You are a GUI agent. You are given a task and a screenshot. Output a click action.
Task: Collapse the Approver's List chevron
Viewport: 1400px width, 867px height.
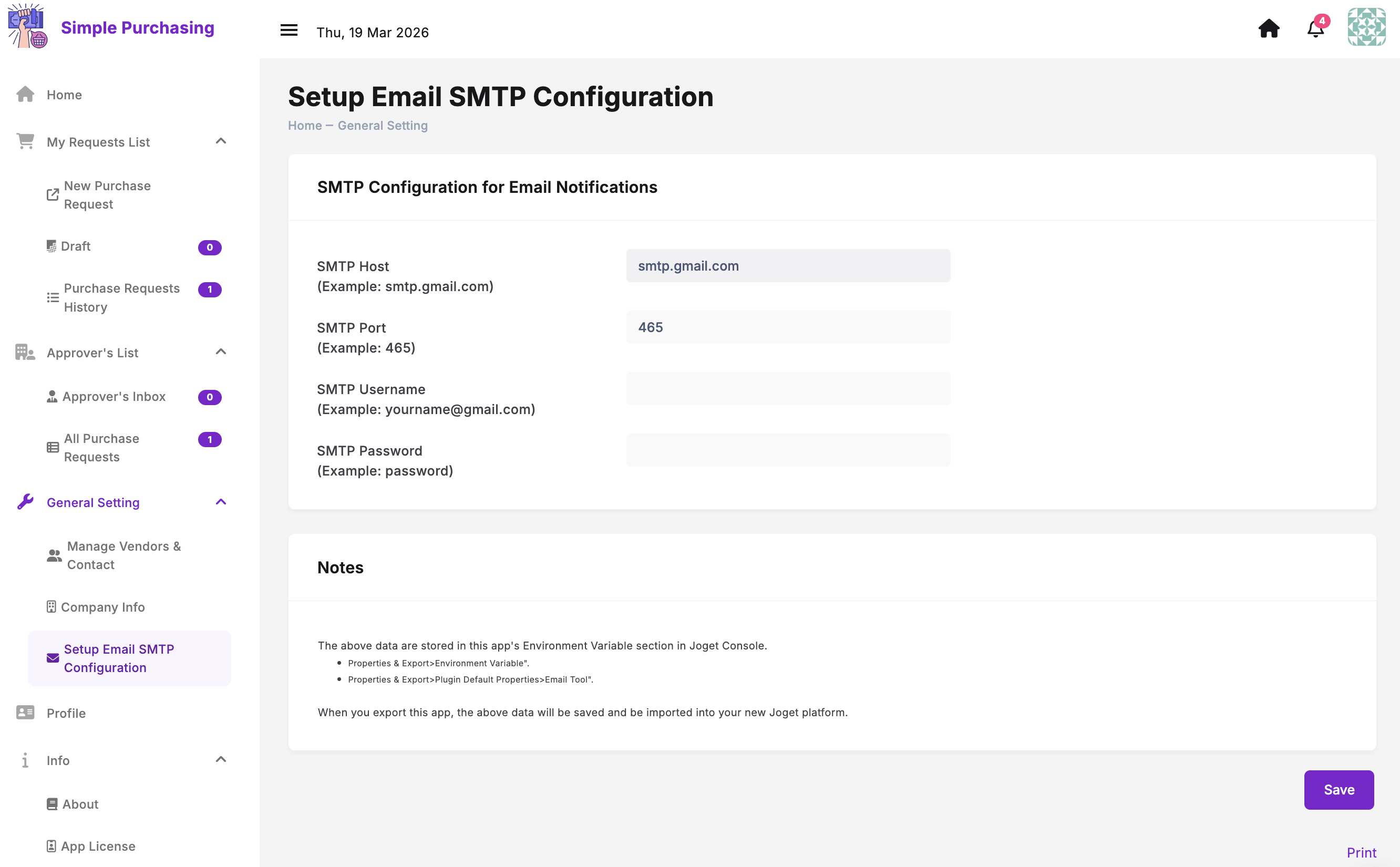click(221, 352)
